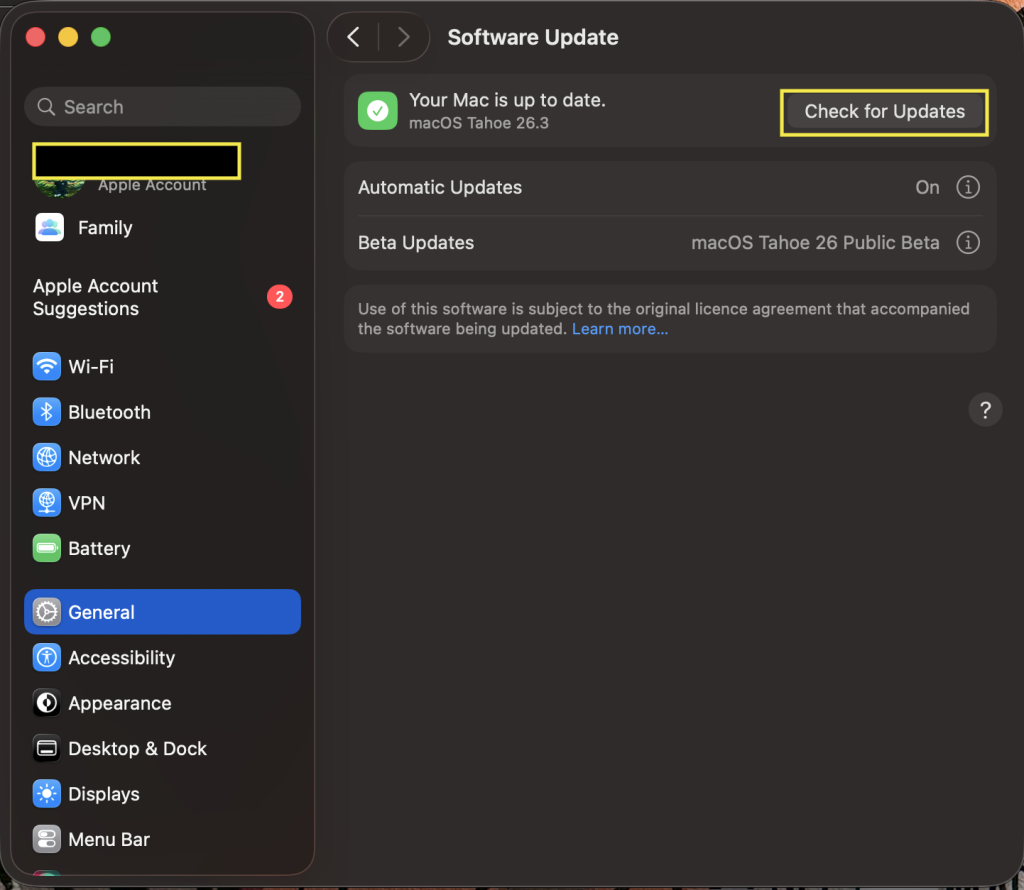Open Accessibility icon in sidebar
Viewport: 1024px width, 890px height.
(x=47, y=658)
